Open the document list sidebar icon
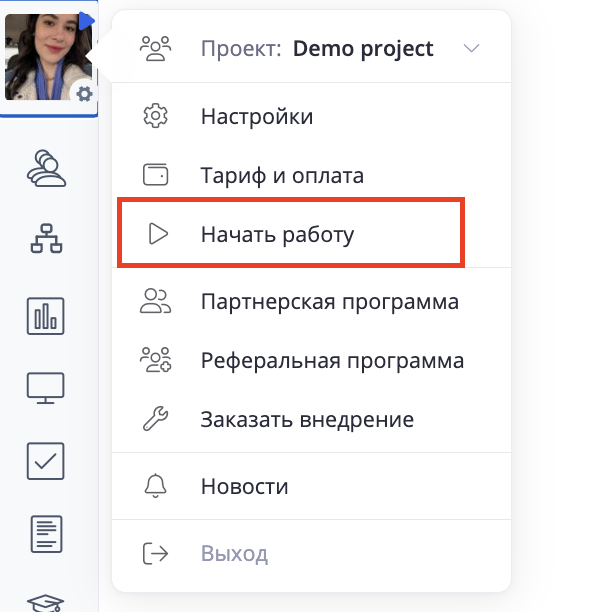590x612 pixels. click(x=46, y=534)
